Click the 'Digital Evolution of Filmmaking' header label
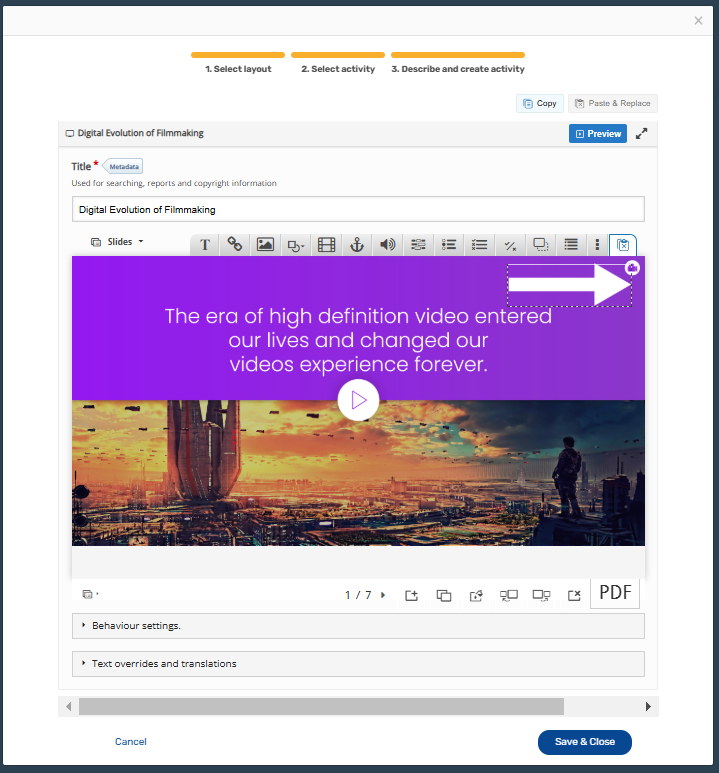Image resolution: width=719 pixels, height=773 pixels. point(141,133)
